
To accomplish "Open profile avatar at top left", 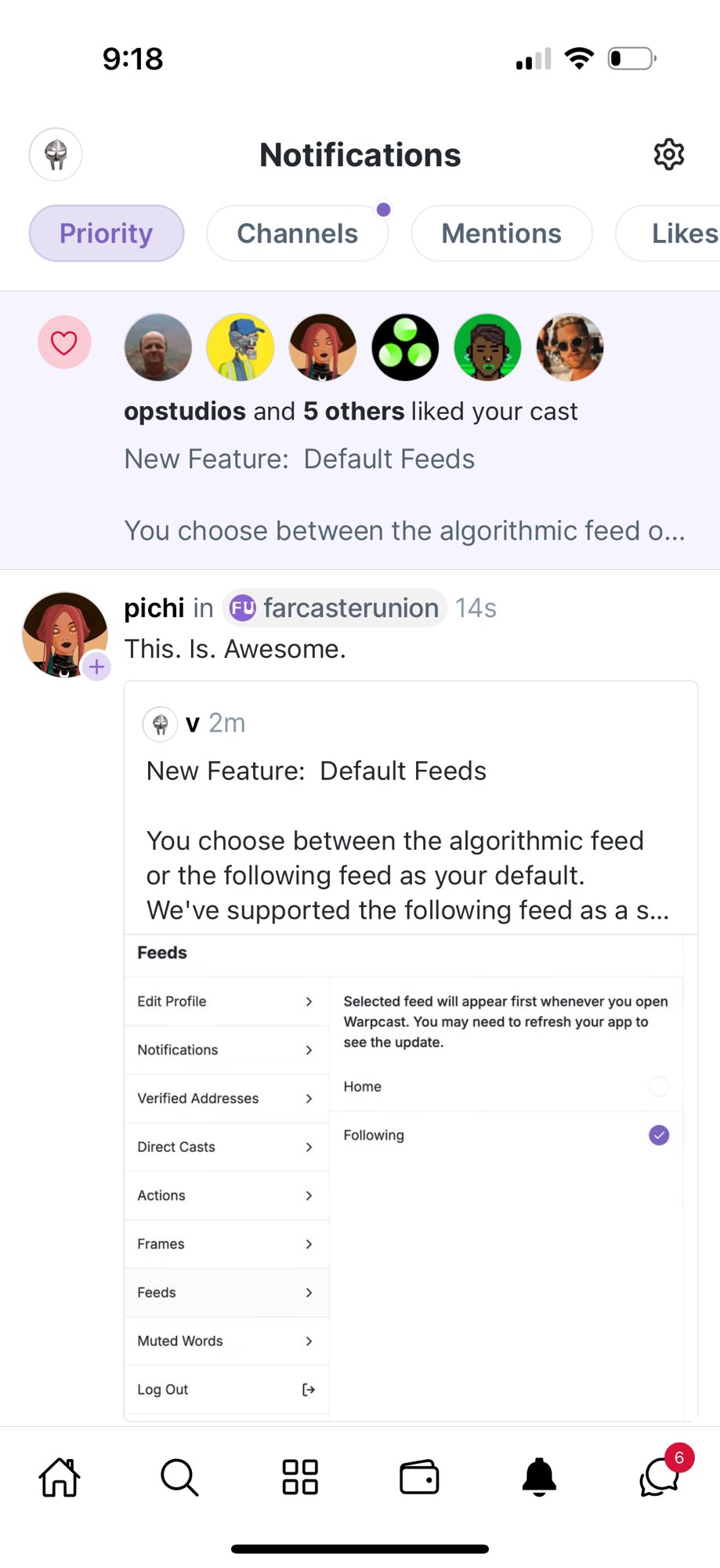I will (56, 154).
